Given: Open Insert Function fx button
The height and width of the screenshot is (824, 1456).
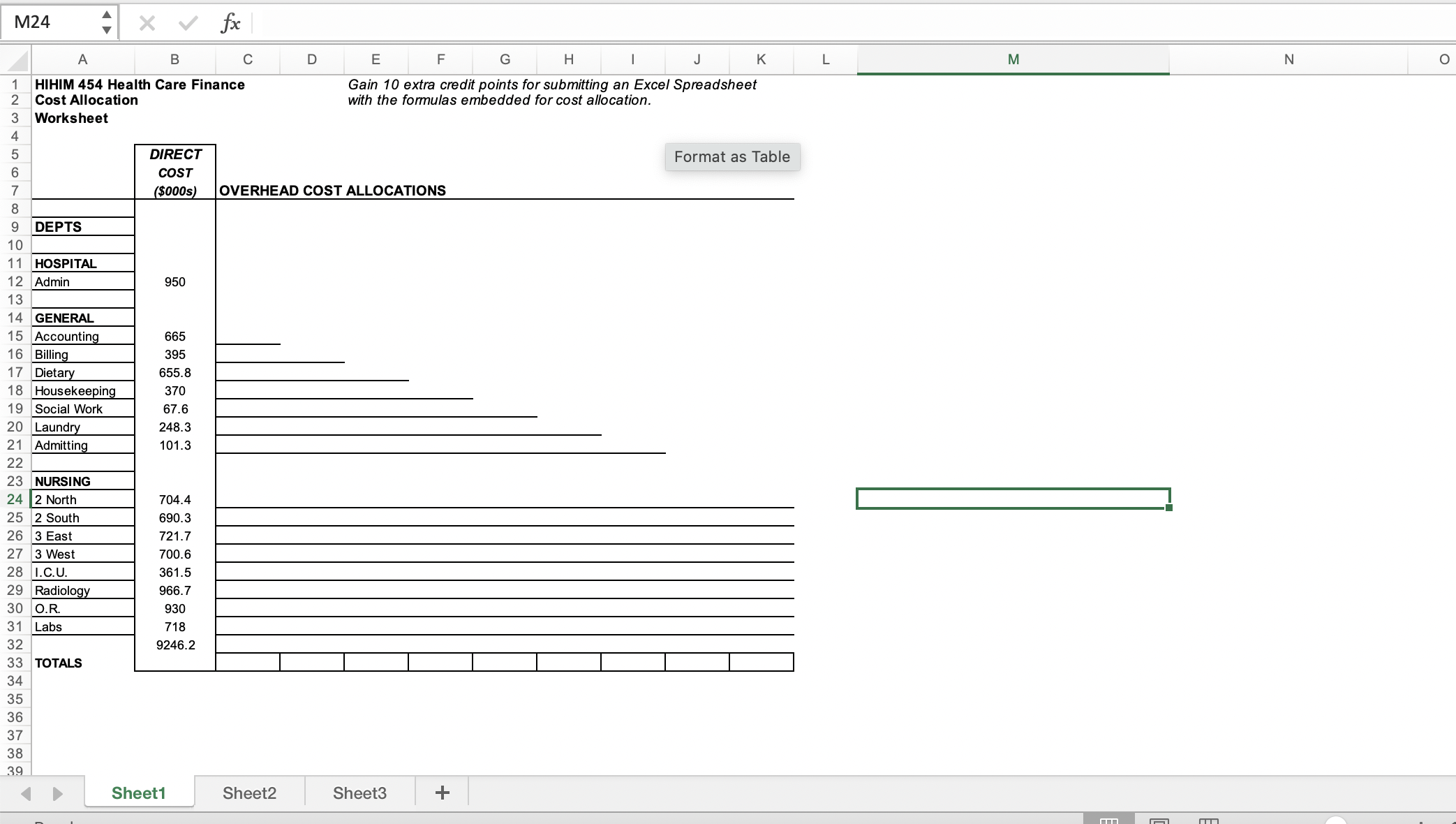Looking at the screenshot, I should tap(230, 24).
